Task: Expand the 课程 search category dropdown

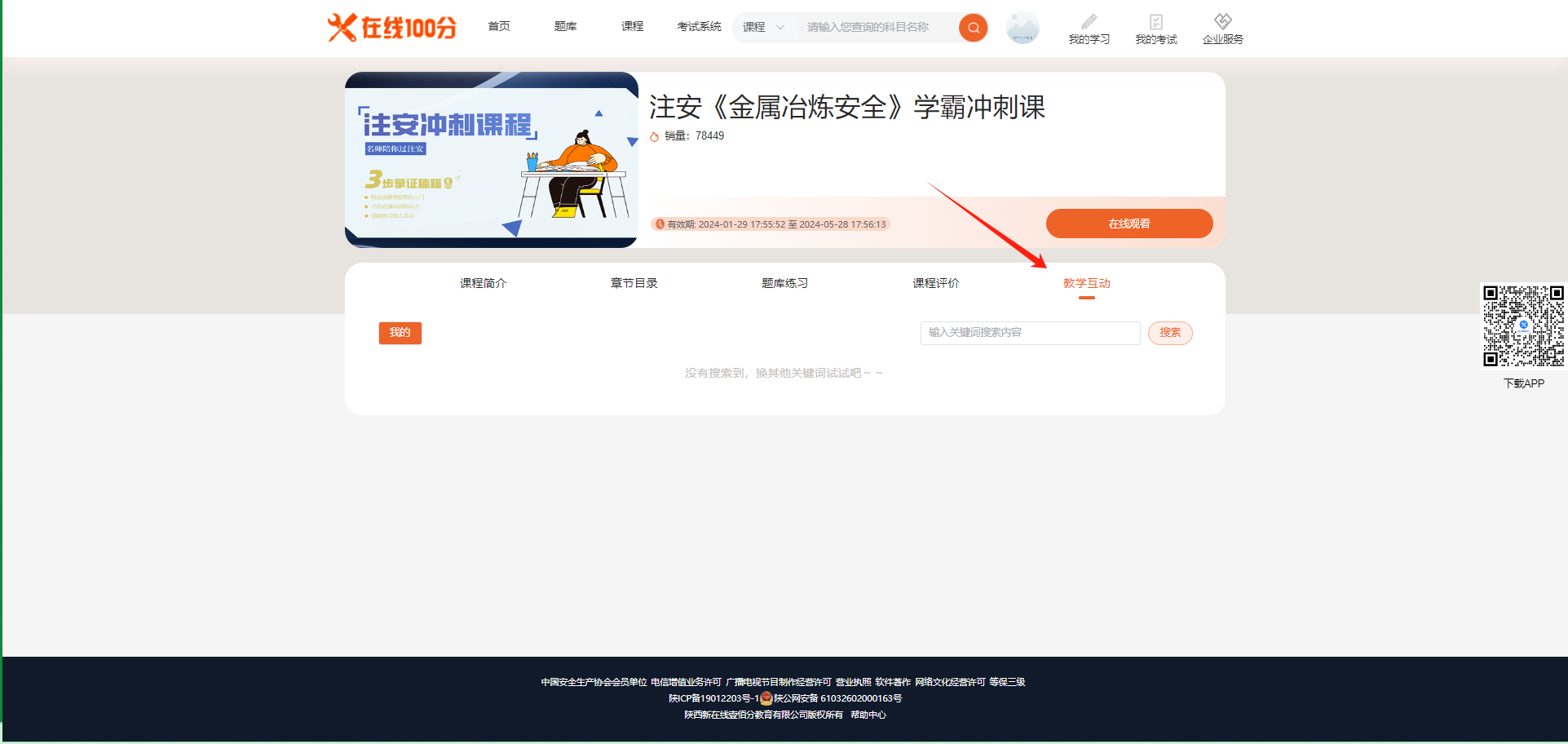Action: (x=763, y=27)
